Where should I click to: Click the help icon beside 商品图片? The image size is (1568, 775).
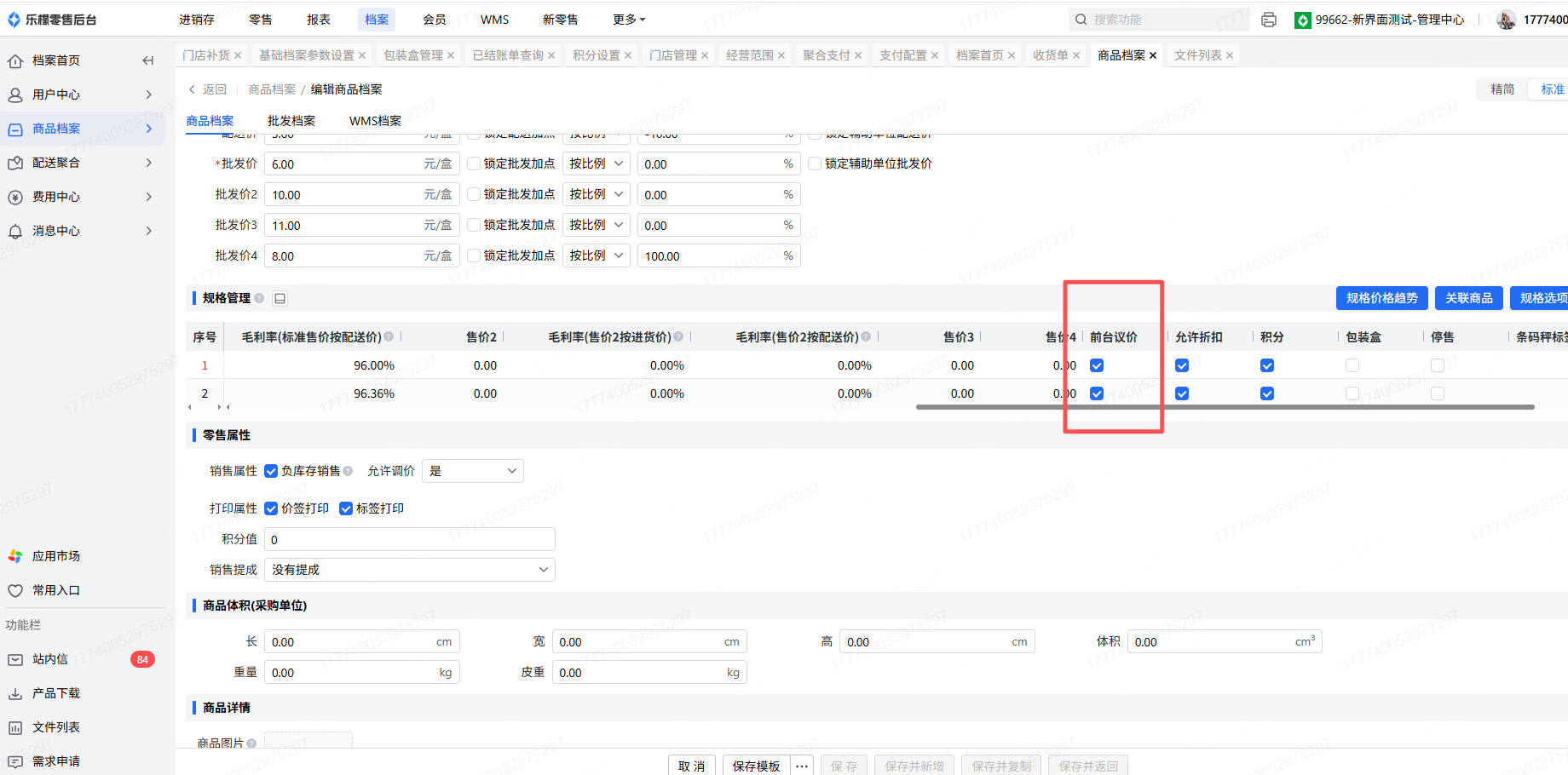pyautogui.click(x=251, y=743)
